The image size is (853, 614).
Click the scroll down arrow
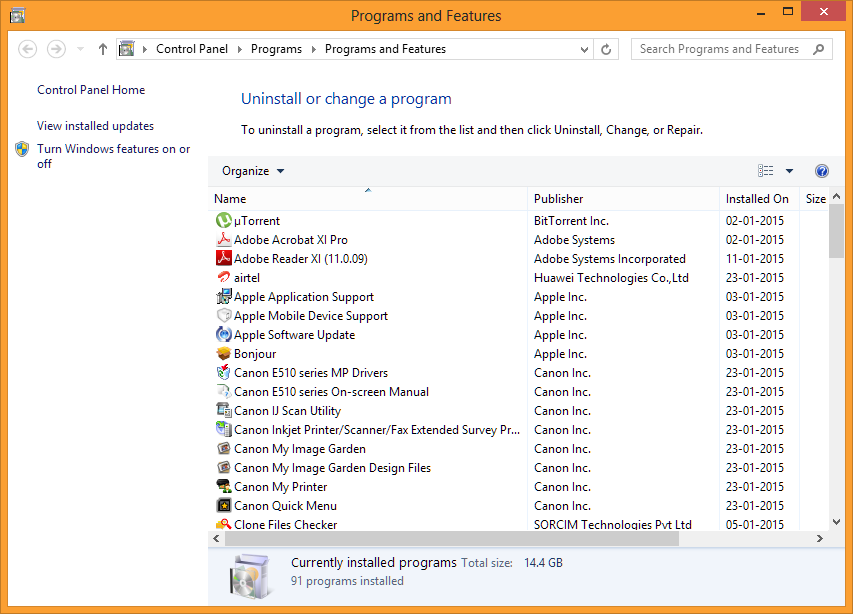(x=836, y=522)
